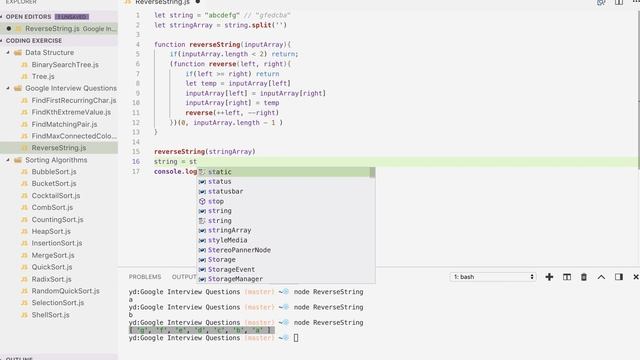Select ReverseString.js under Open Editors
Image resolution: width=640 pixels, height=360 pixels.
pyautogui.click(x=59, y=29)
